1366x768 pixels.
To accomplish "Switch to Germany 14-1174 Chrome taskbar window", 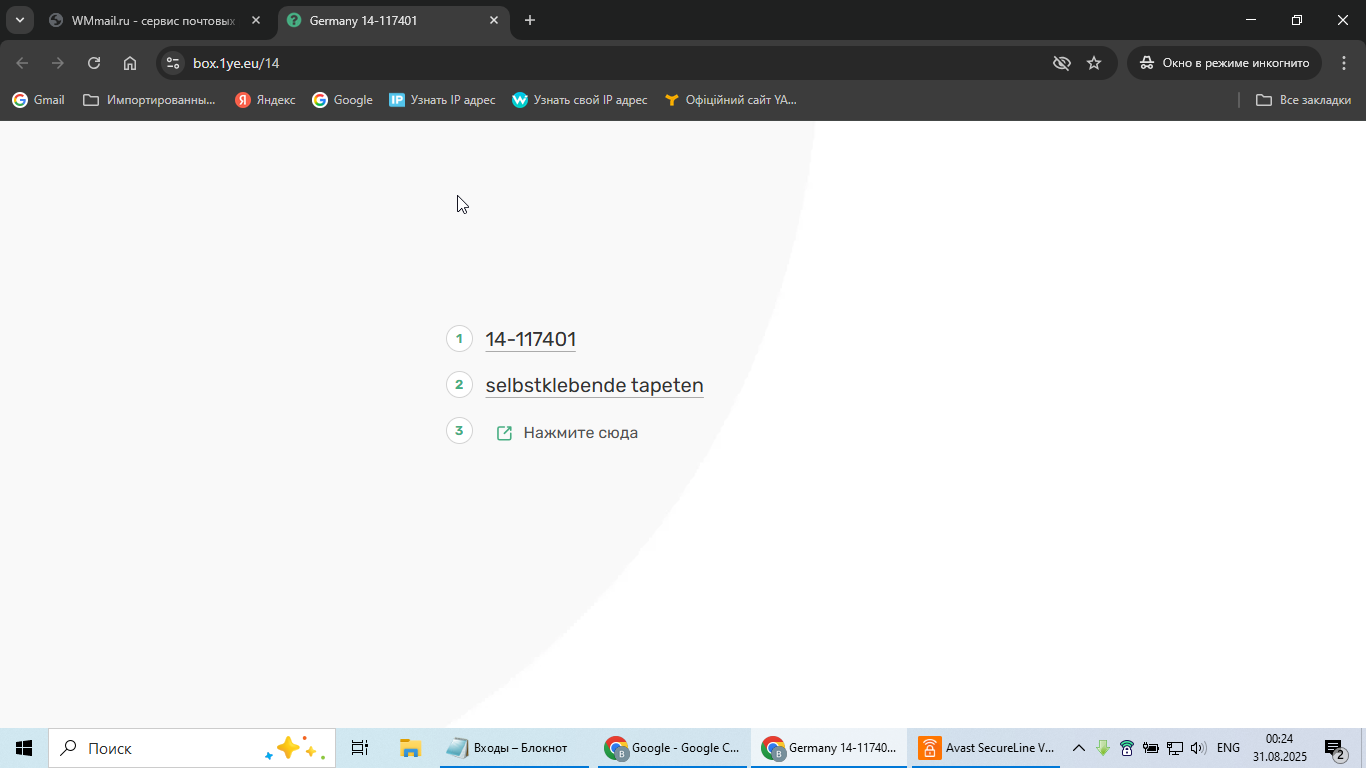I will (829, 748).
